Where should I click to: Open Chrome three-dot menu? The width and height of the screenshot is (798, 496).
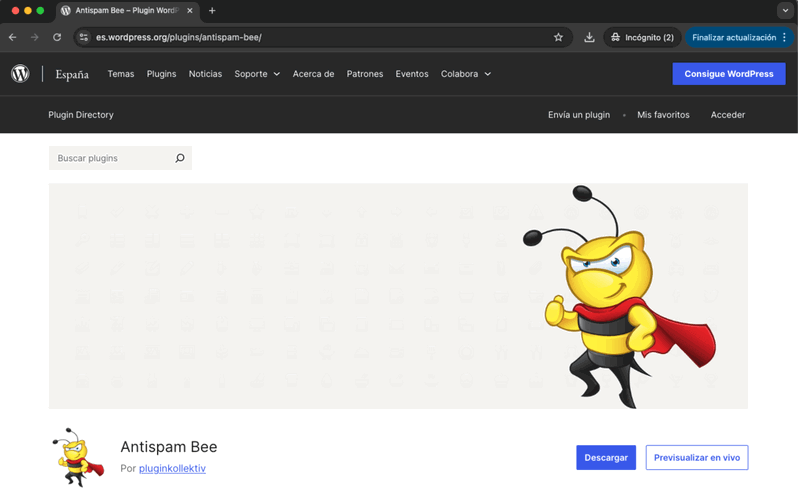click(785, 37)
